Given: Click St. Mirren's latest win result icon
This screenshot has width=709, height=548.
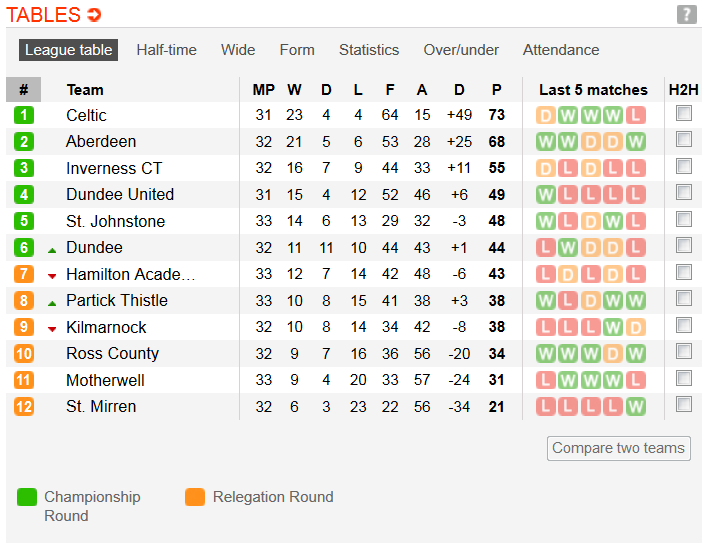Looking at the screenshot, I should (x=636, y=406).
